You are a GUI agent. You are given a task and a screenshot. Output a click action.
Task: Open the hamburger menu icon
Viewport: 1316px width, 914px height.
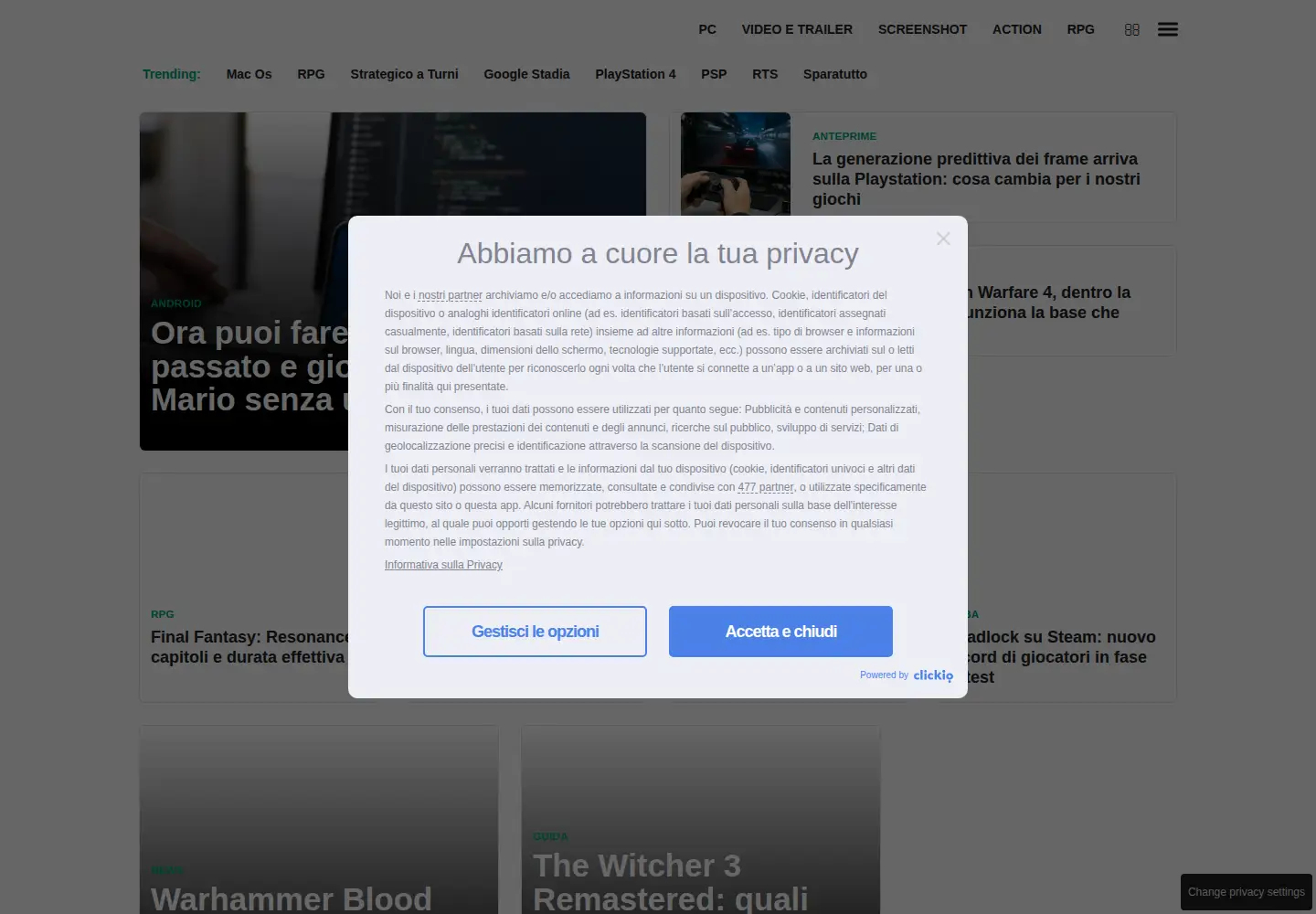click(x=1168, y=29)
